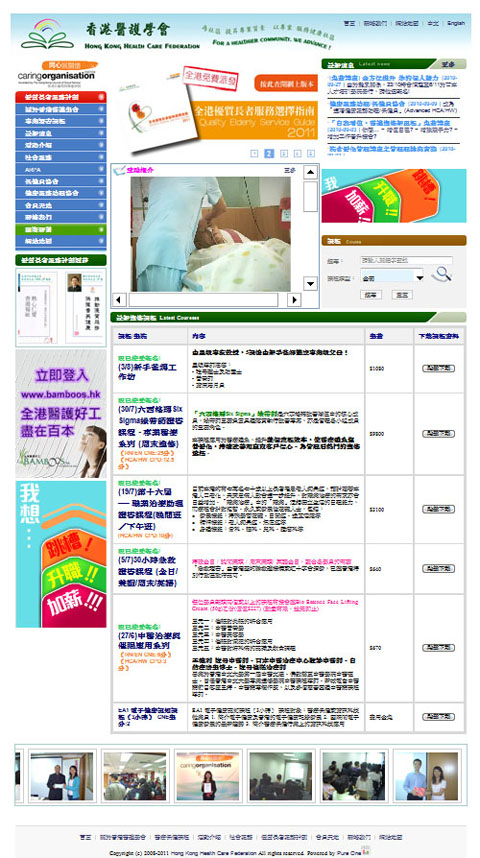Viewport: 480px width, 858px height.
Task: Click the up arrow in the media panel
Action: pyautogui.click(x=310, y=172)
